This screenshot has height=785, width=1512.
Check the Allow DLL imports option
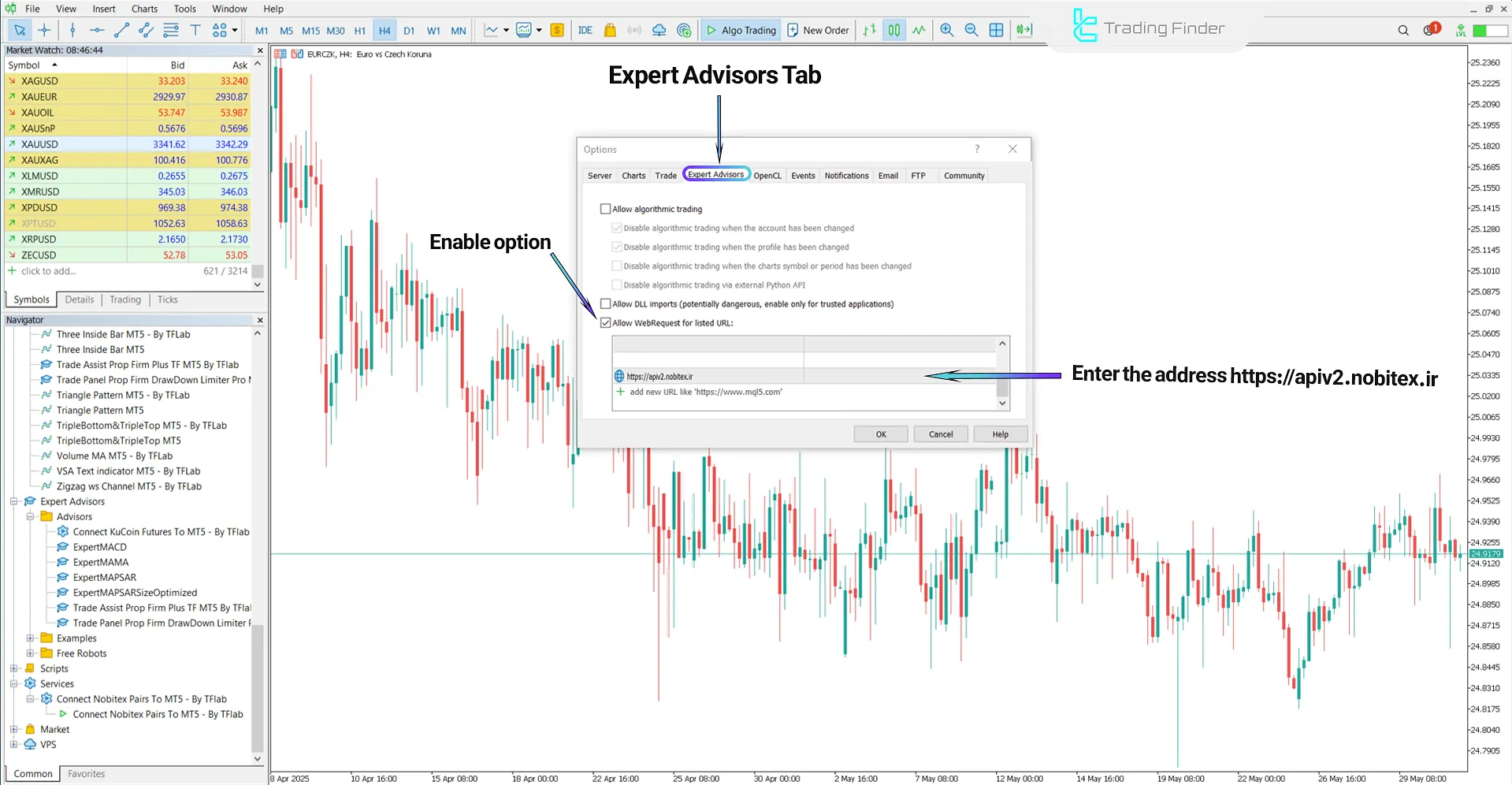tap(605, 303)
